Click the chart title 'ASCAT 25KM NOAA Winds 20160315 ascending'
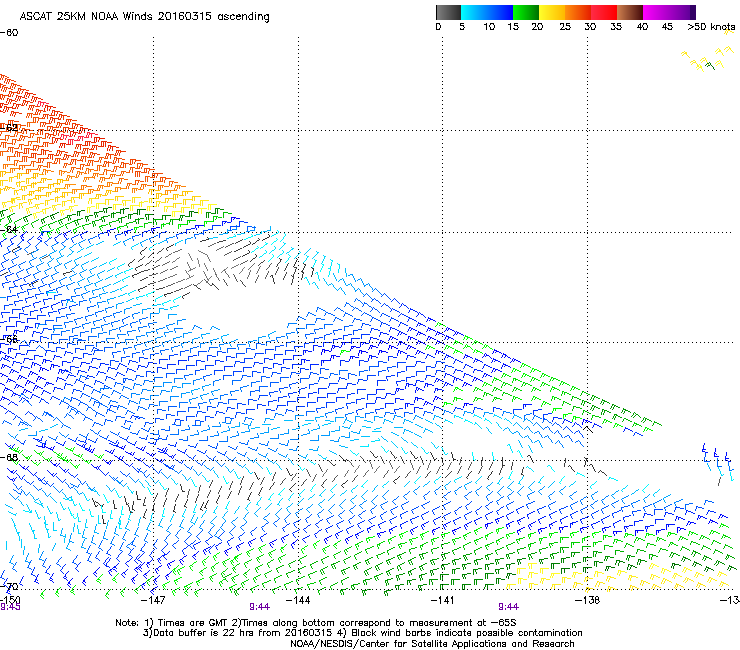The width and height of the screenshot is (740, 650). (x=144, y=16)
